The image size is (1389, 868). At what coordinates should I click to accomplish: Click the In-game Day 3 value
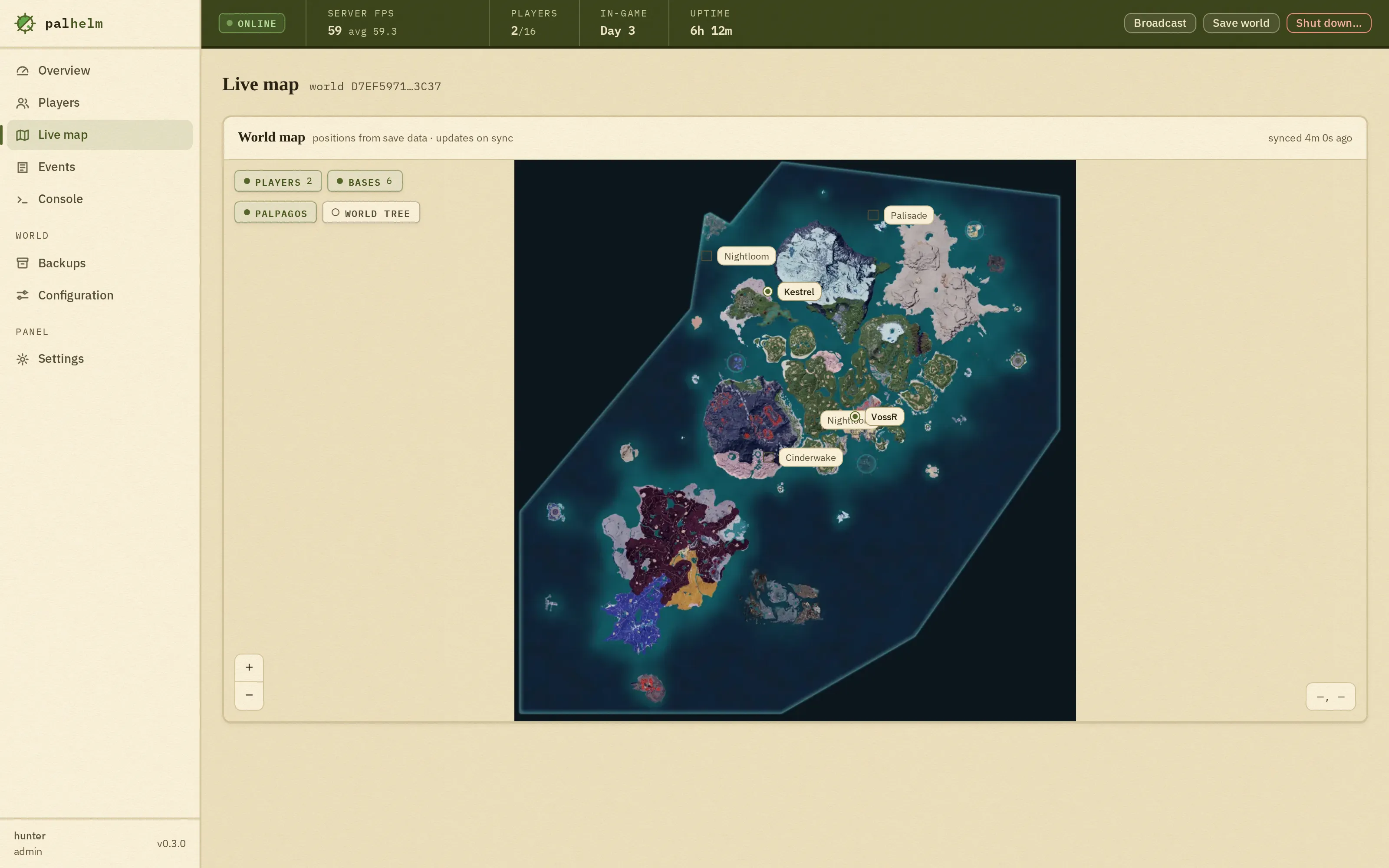tap(618, 30)
